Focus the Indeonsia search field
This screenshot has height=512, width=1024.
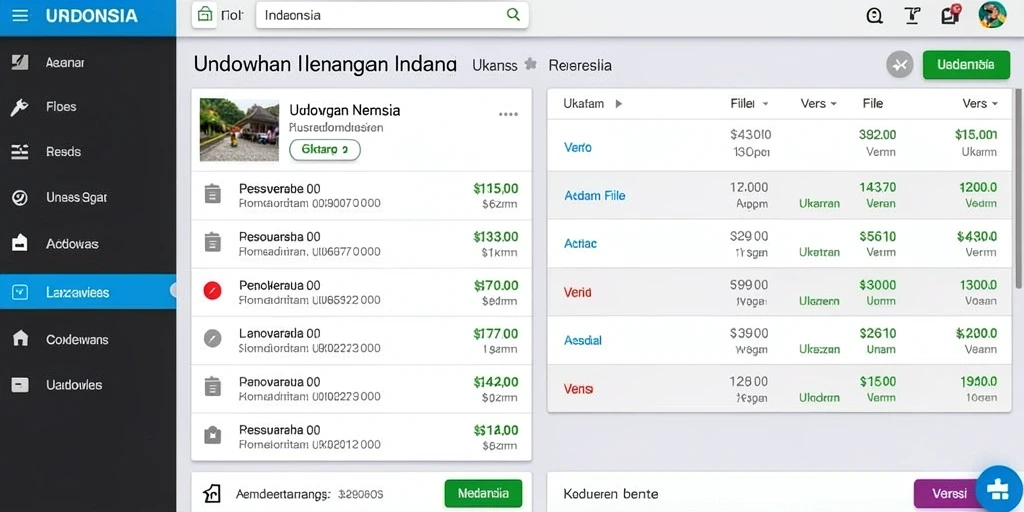click(392, 15)
